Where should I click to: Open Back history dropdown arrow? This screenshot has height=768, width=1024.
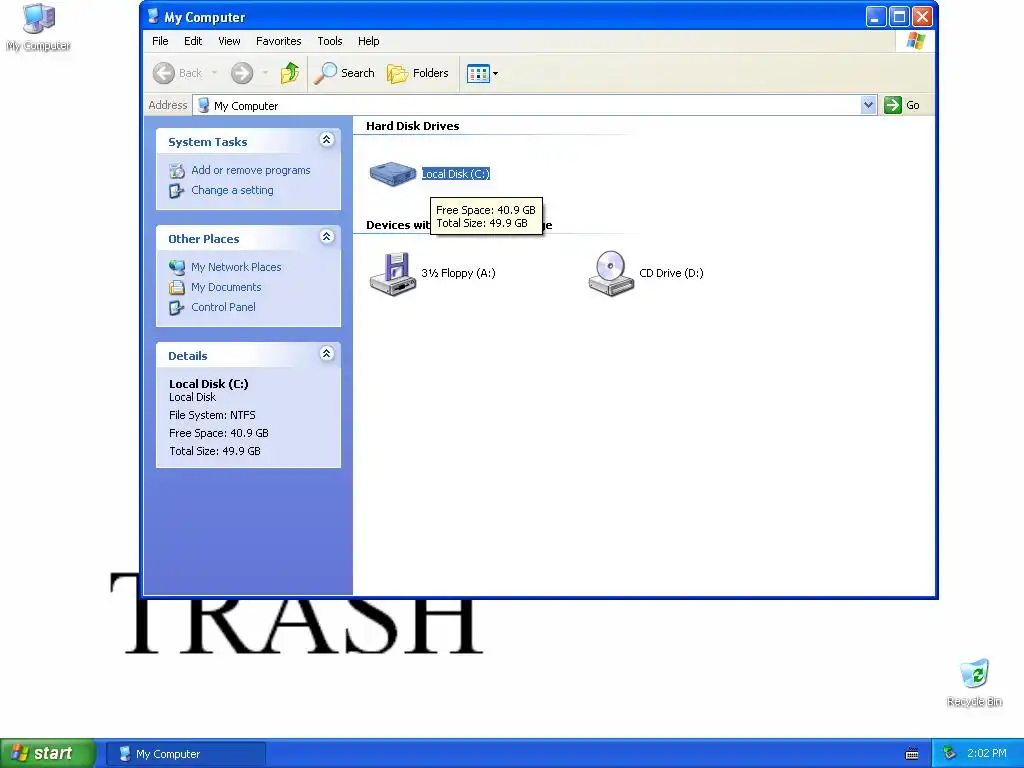point(214,73)
